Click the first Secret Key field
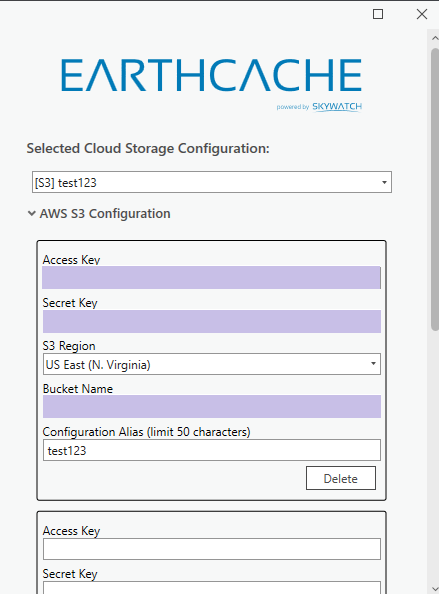Image resolution: width=439 pixels, height=594 pixels. (212, 321)
